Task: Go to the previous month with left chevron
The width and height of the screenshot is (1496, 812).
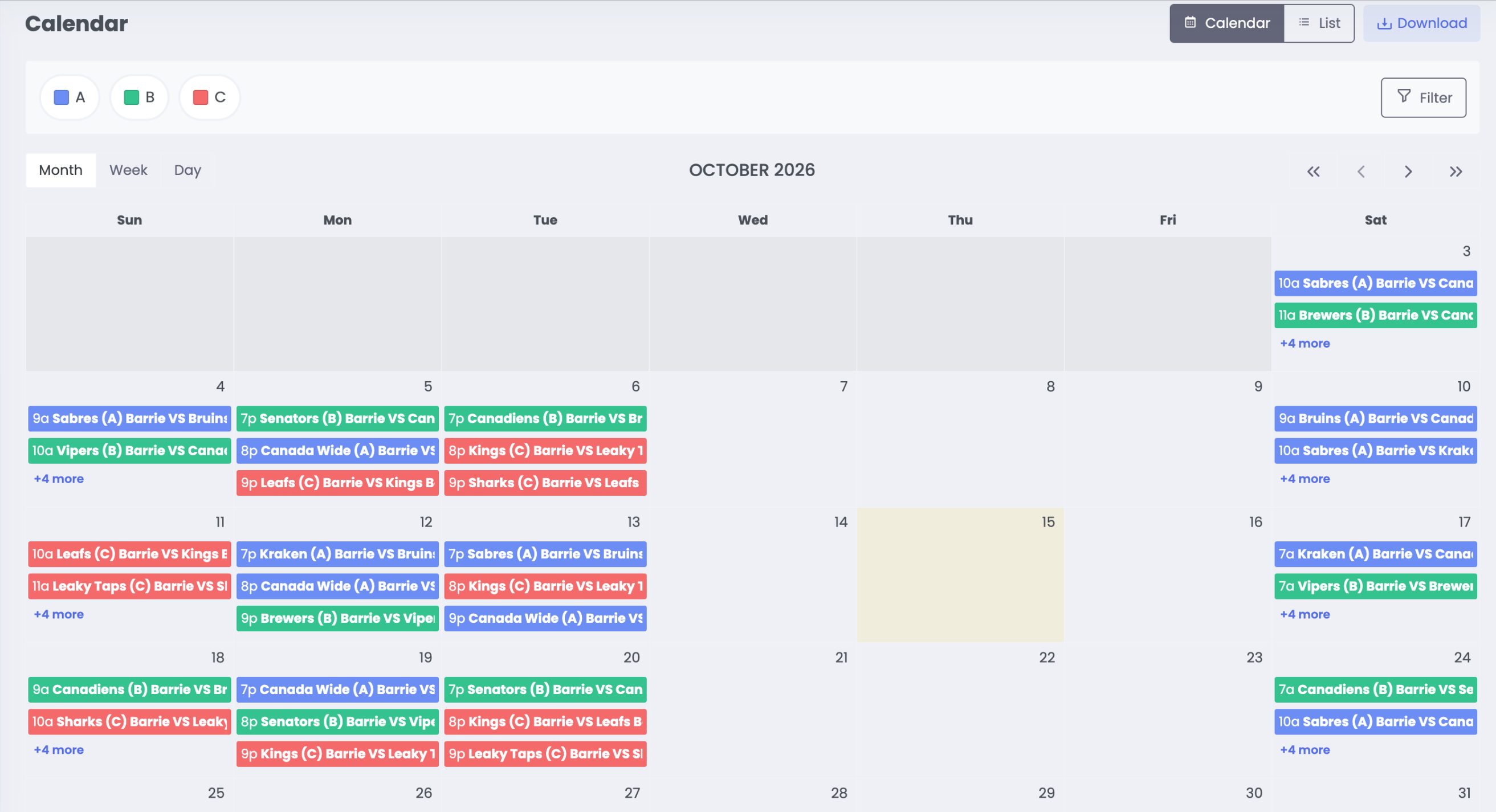Action: (x=1361, y=172)
